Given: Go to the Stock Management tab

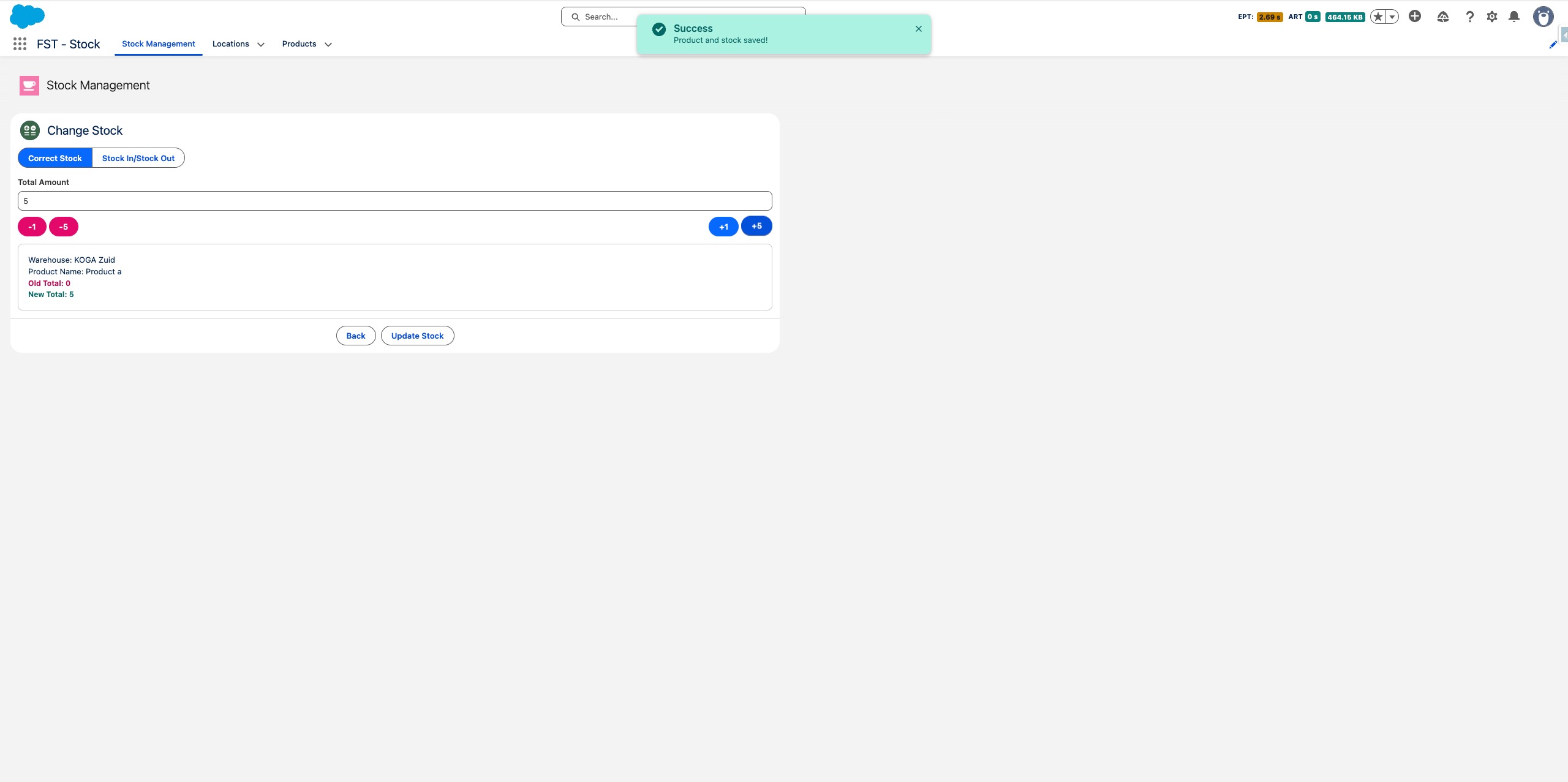Looking at the screenshot, I should coord(158,44).
